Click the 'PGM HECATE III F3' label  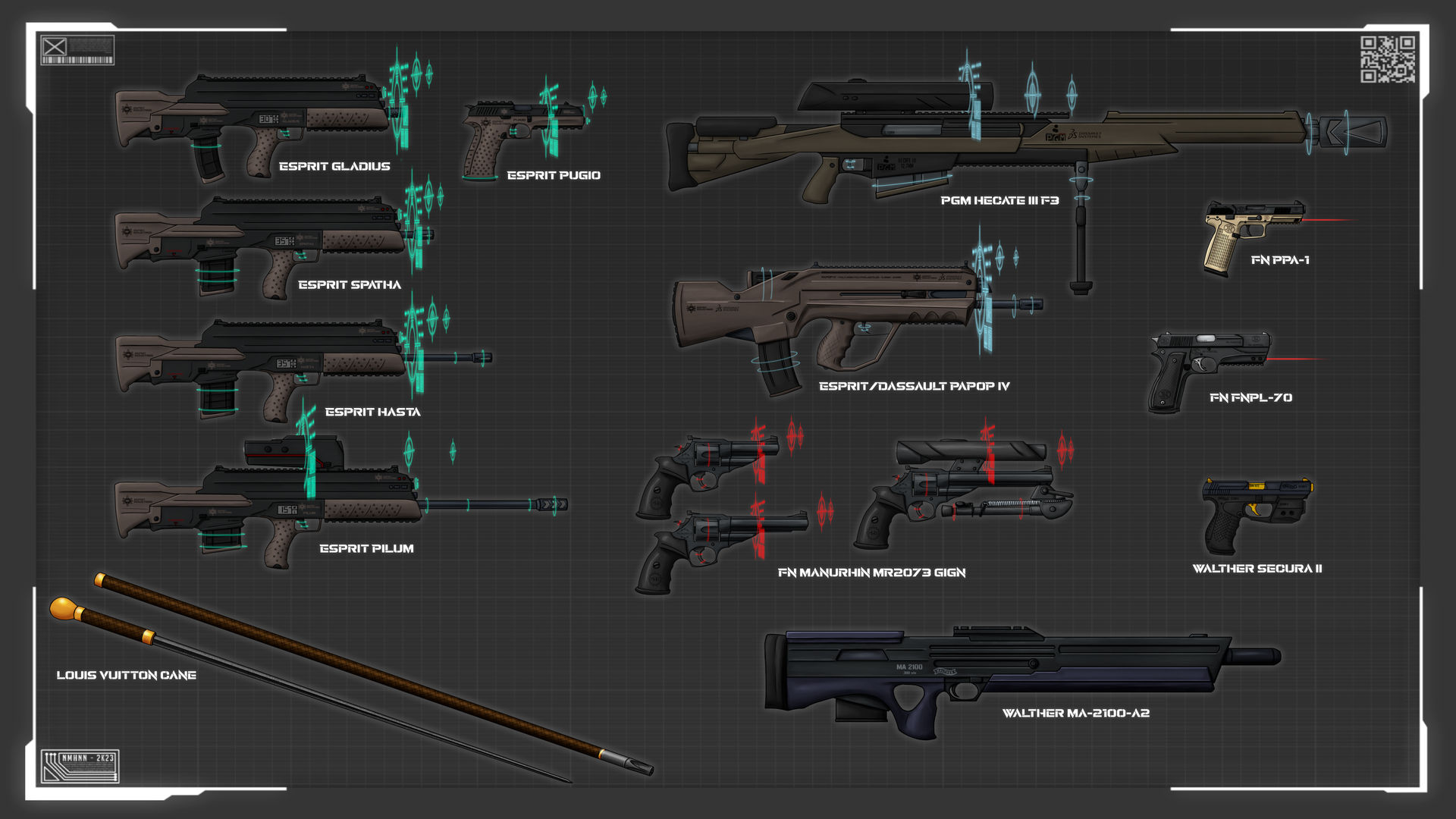[999, 200]
